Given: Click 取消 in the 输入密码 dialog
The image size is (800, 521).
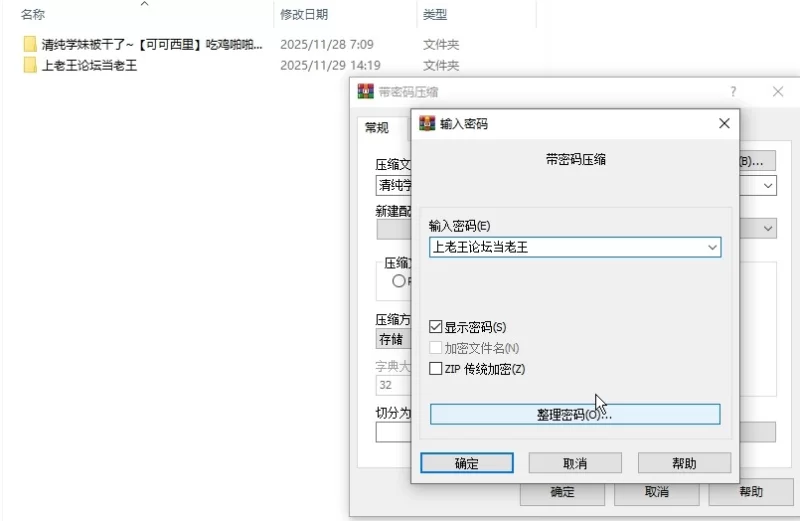Looking at the screenshot, I should click(575, 463).
